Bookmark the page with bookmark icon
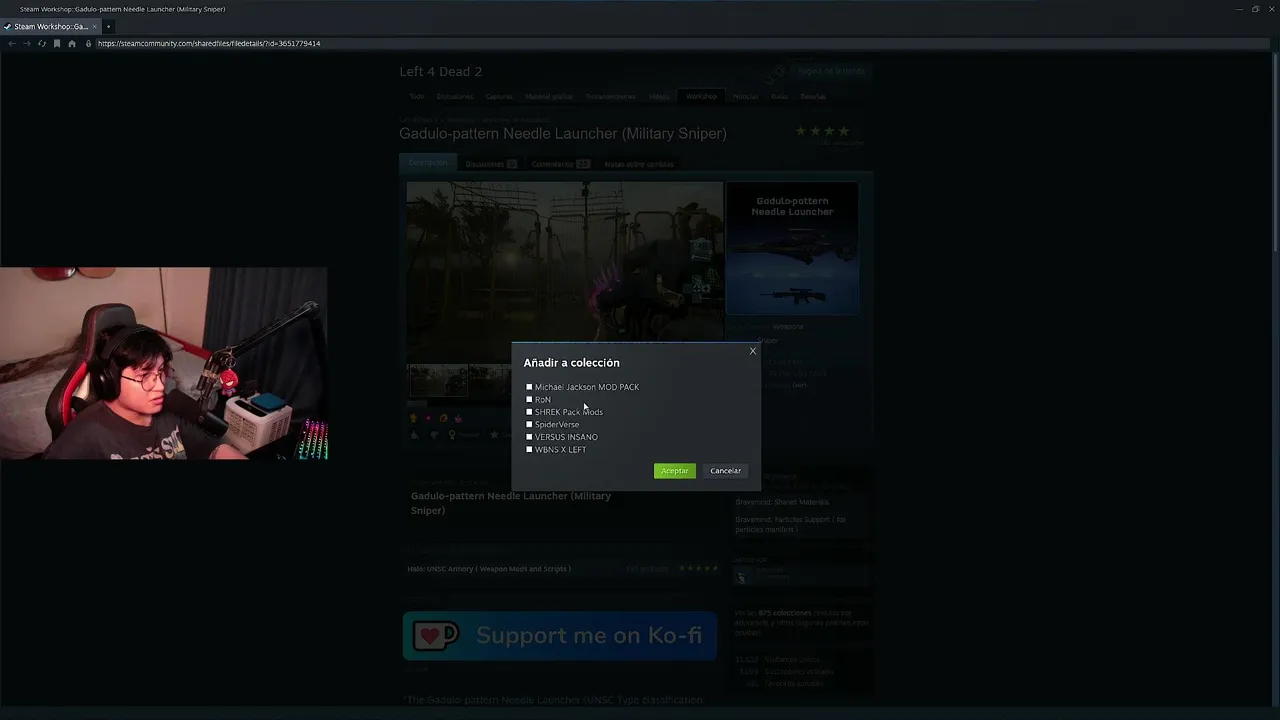This screenshot has height=720, width=1280. click(x=57, y=44)
